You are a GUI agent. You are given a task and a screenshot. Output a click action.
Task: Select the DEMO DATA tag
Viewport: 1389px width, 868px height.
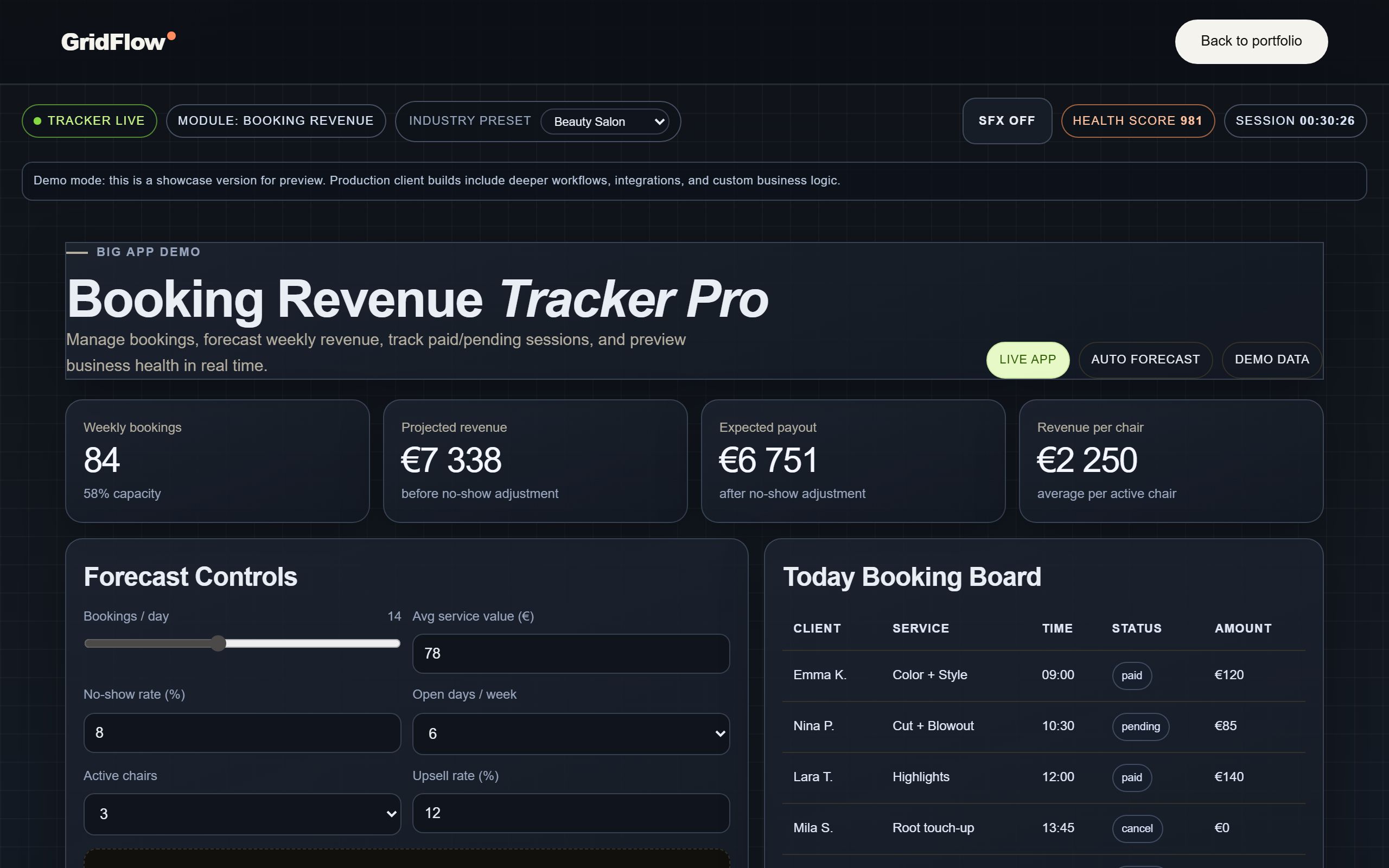[x=1271, y=359]
